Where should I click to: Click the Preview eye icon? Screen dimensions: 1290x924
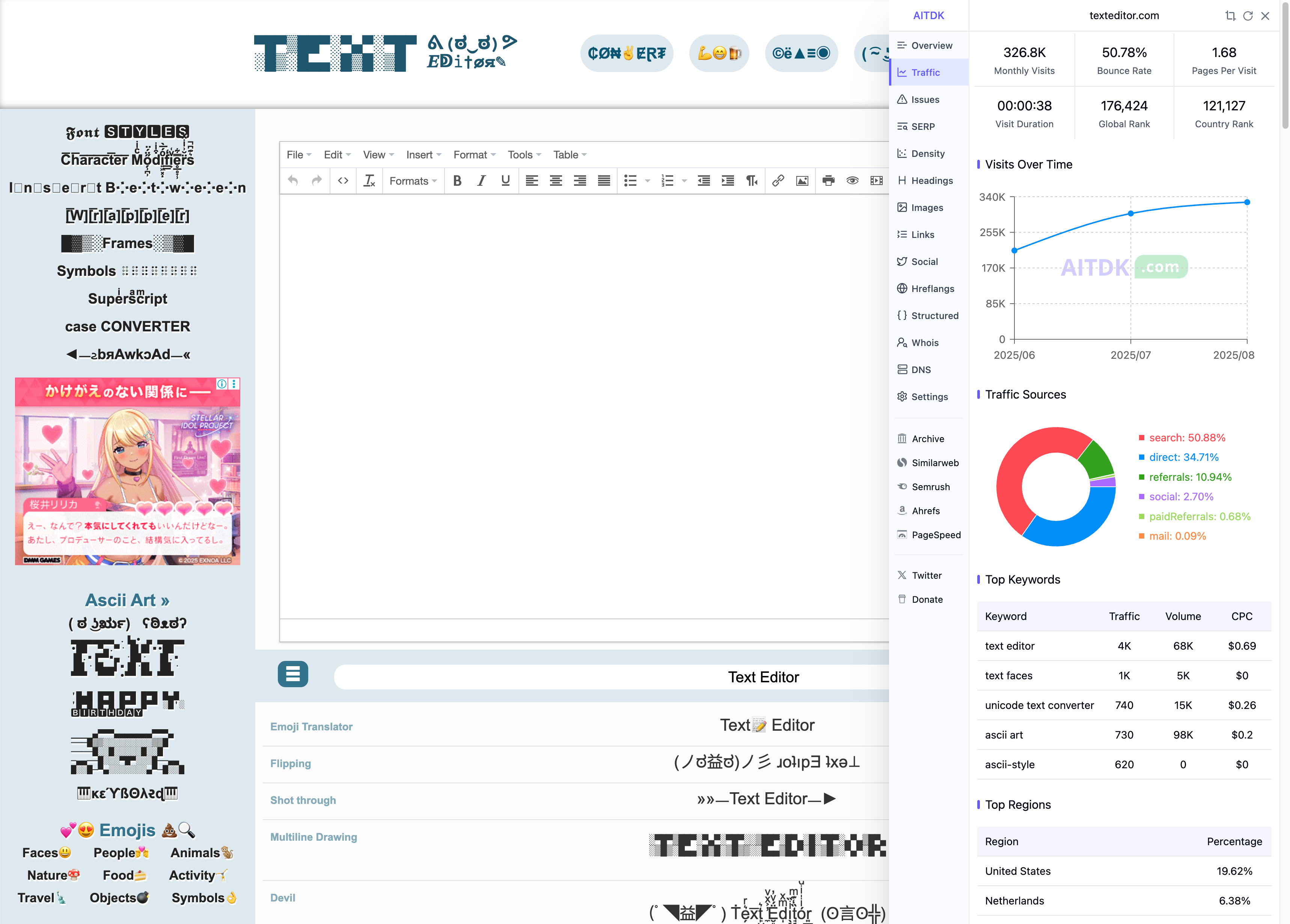[x=852, y=181]
